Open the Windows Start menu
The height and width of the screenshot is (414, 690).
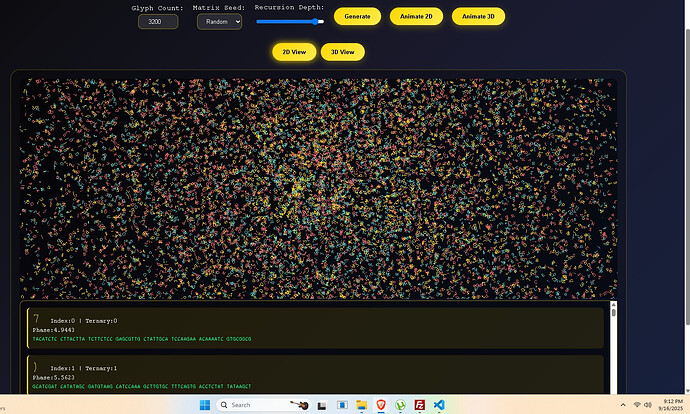204,405
